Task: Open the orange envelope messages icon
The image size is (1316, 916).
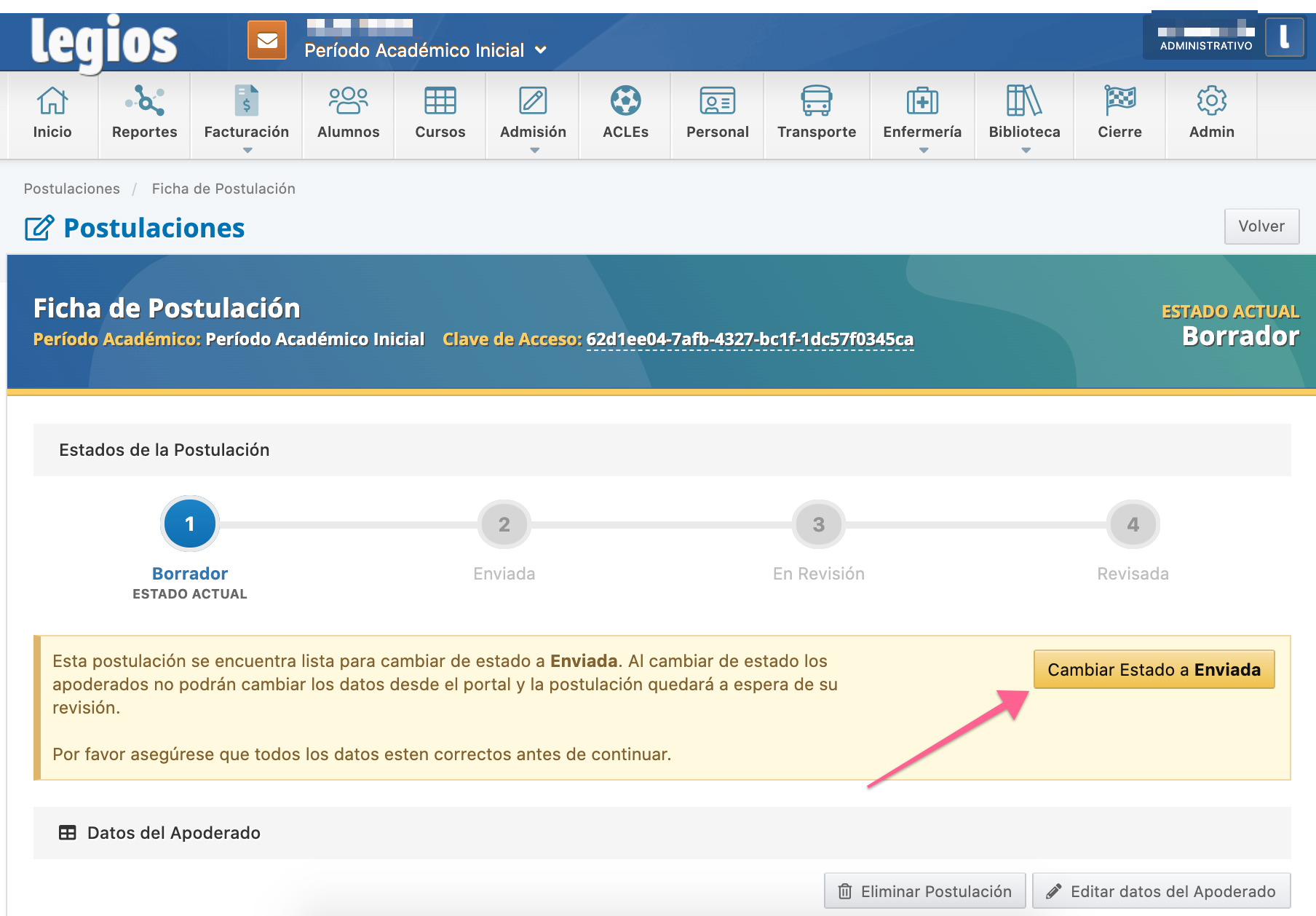Action: tap(267, 41)
